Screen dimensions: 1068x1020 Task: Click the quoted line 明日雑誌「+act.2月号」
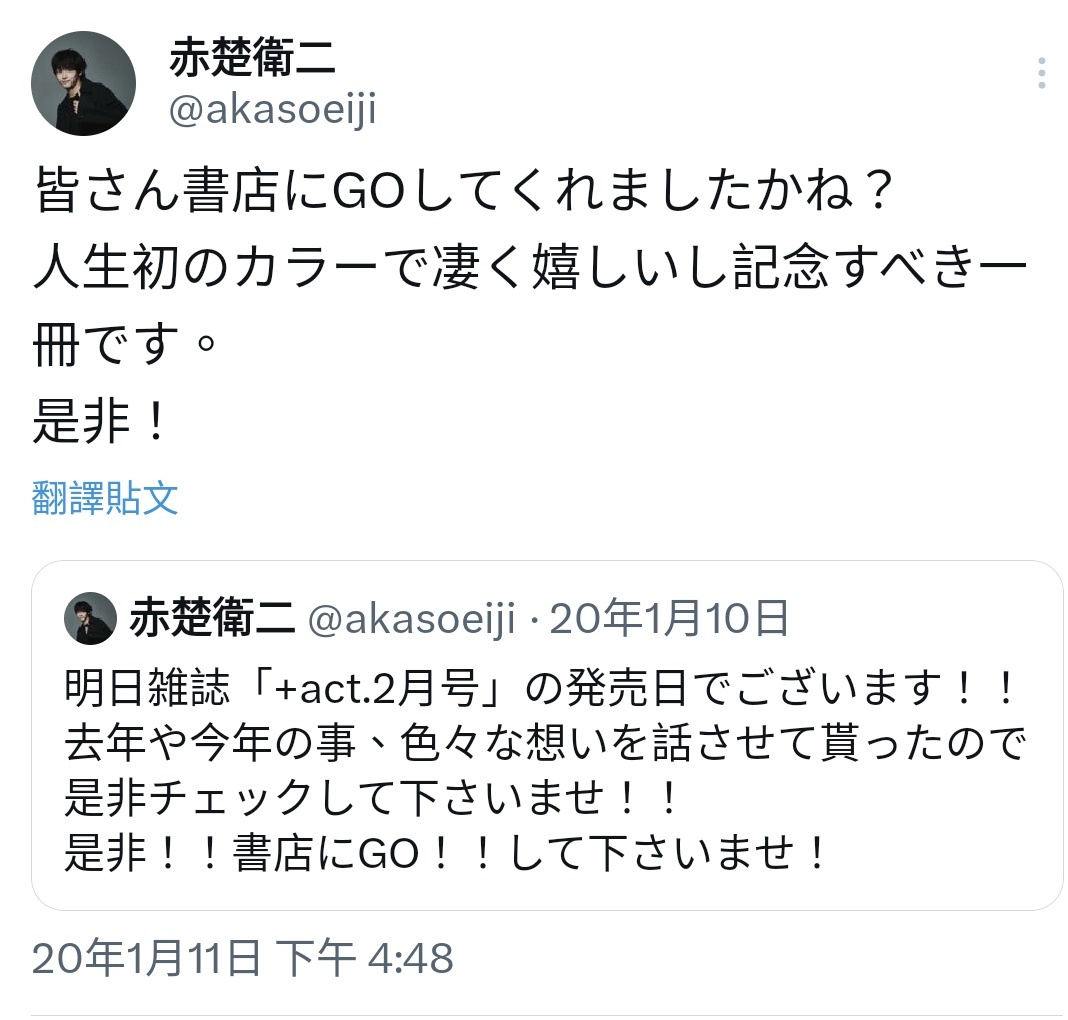pyautogui.click(x=541, y=687)
